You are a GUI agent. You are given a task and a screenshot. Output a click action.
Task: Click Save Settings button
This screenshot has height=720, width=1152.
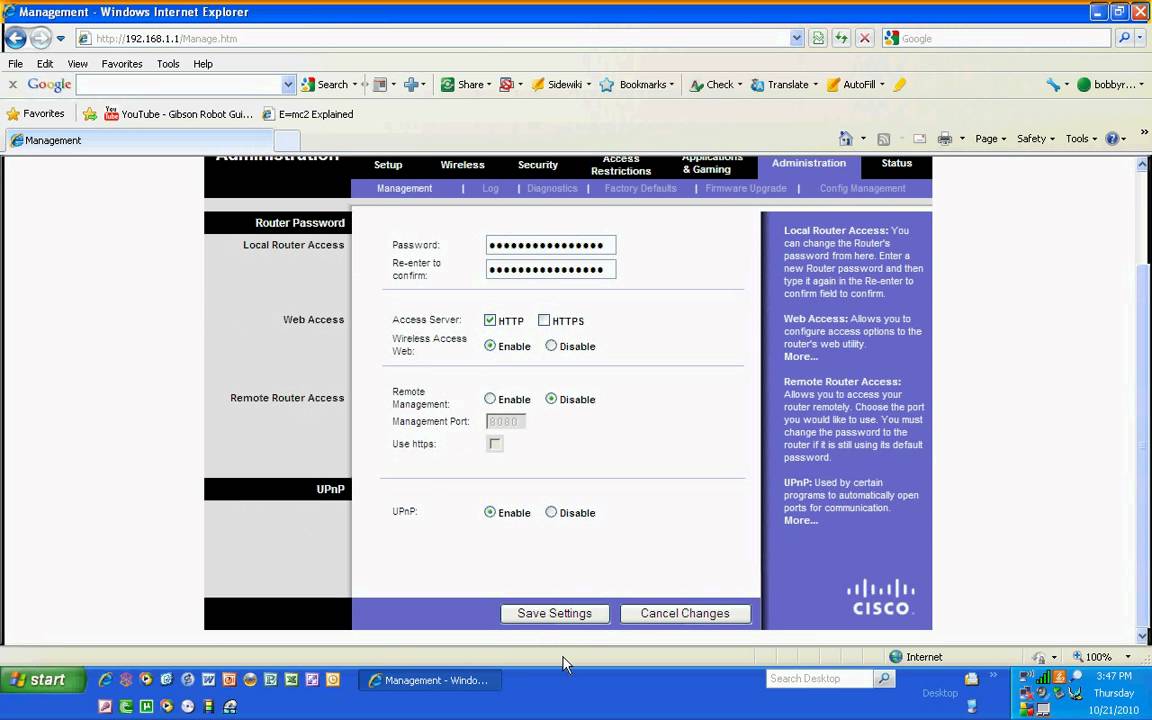(x=555, y=613)
